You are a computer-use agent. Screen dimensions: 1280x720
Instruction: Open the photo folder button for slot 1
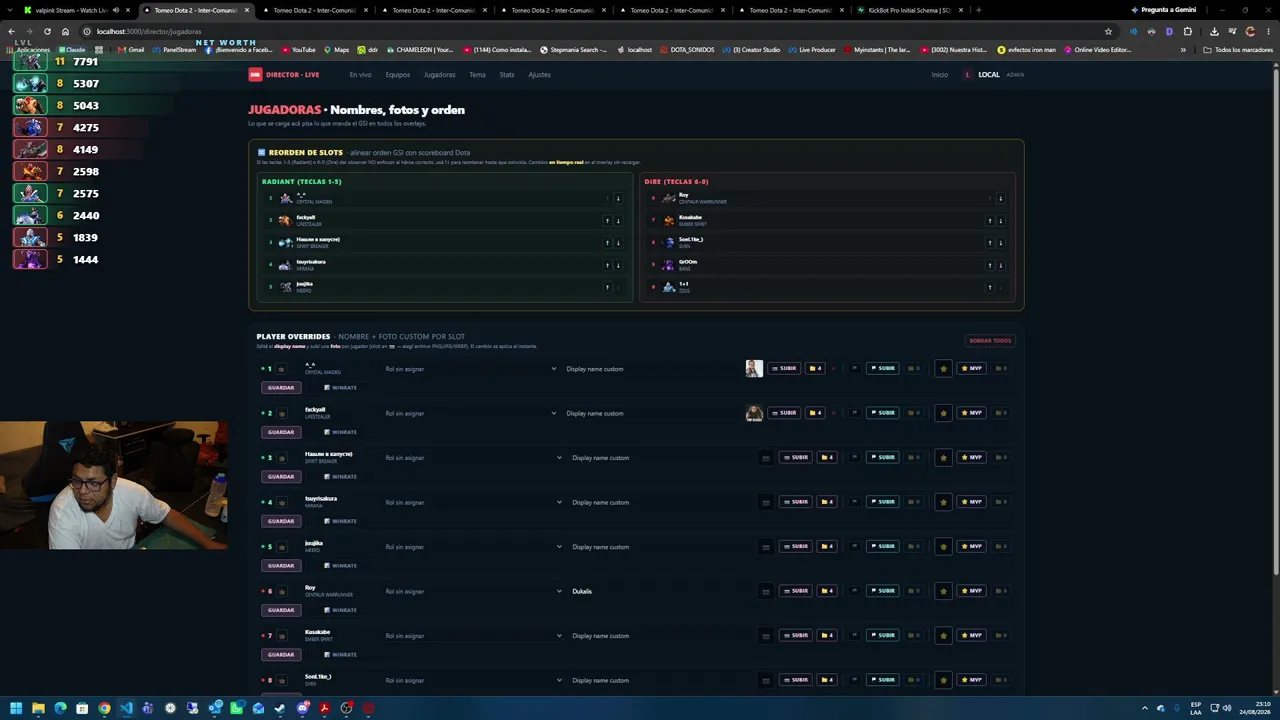pyautogui.click(x=816, y=368)
